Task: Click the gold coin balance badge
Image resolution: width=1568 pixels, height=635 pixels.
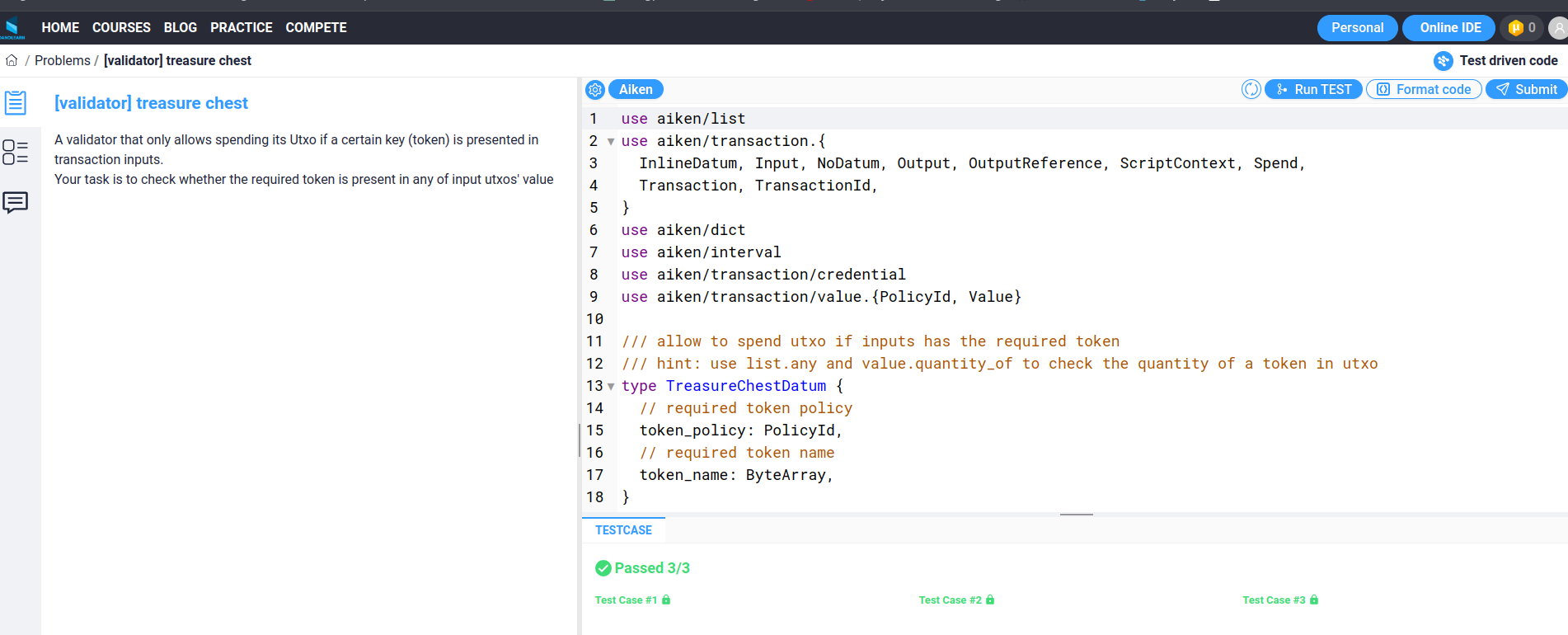Action: [x=1522, y=28]
